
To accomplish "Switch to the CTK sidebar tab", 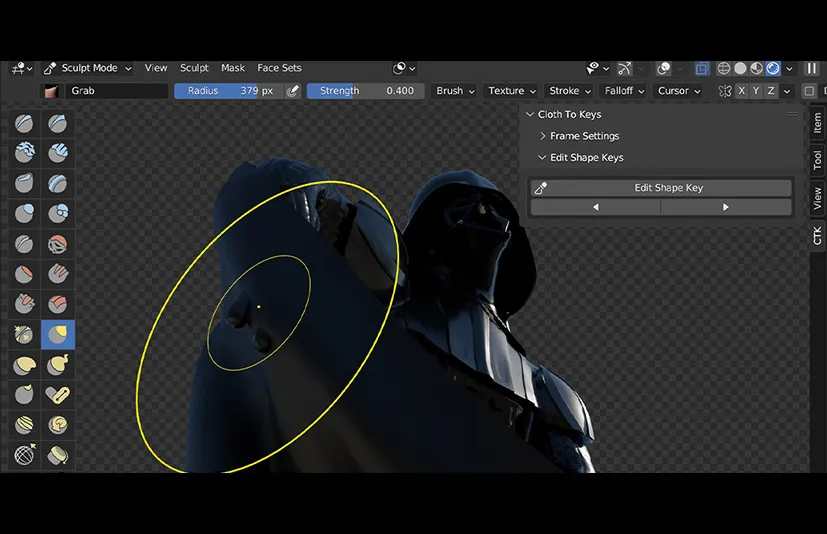I will coord(817,235).
